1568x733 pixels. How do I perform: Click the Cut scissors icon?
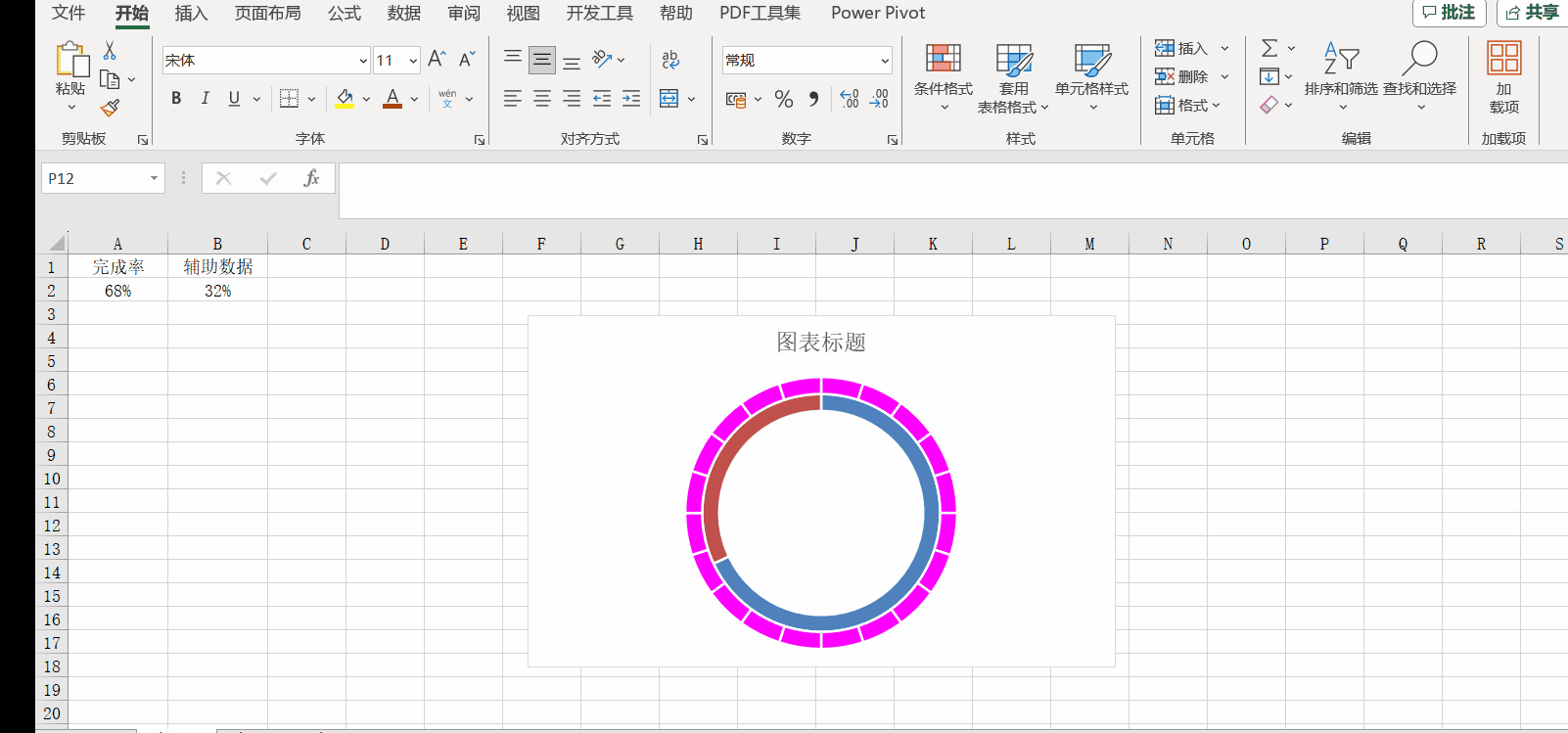tap(110, 51)
